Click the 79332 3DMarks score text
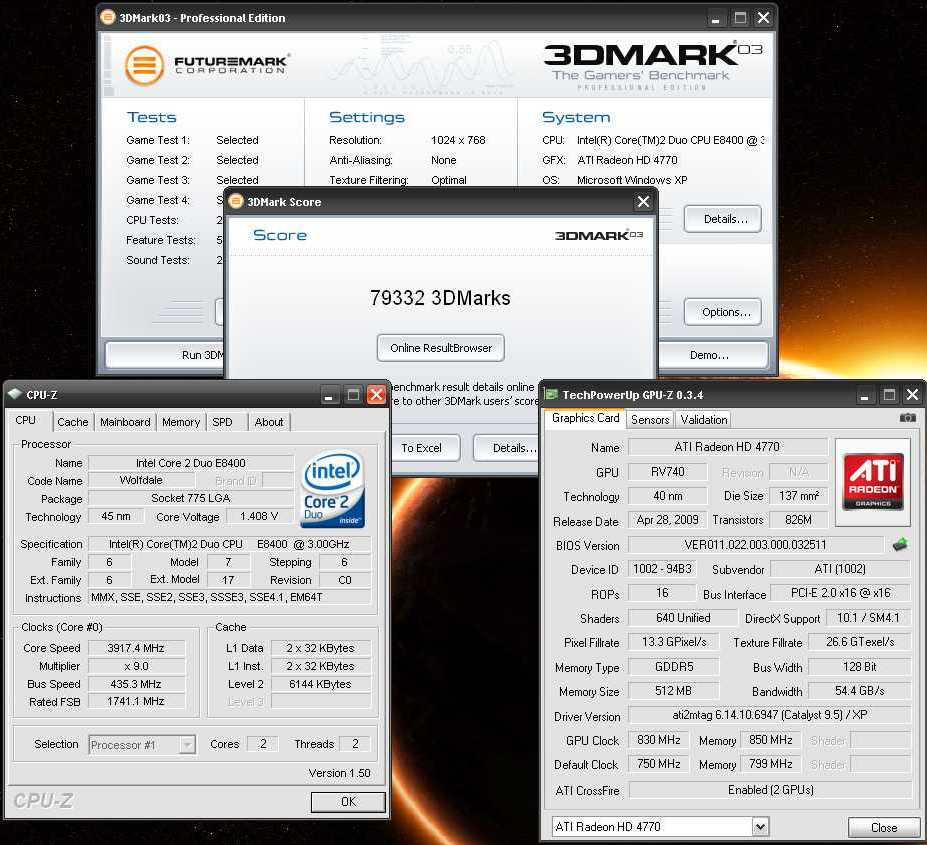Image resolution: width=927 pixels, height=845 pixels. click(x=440, y=298)
